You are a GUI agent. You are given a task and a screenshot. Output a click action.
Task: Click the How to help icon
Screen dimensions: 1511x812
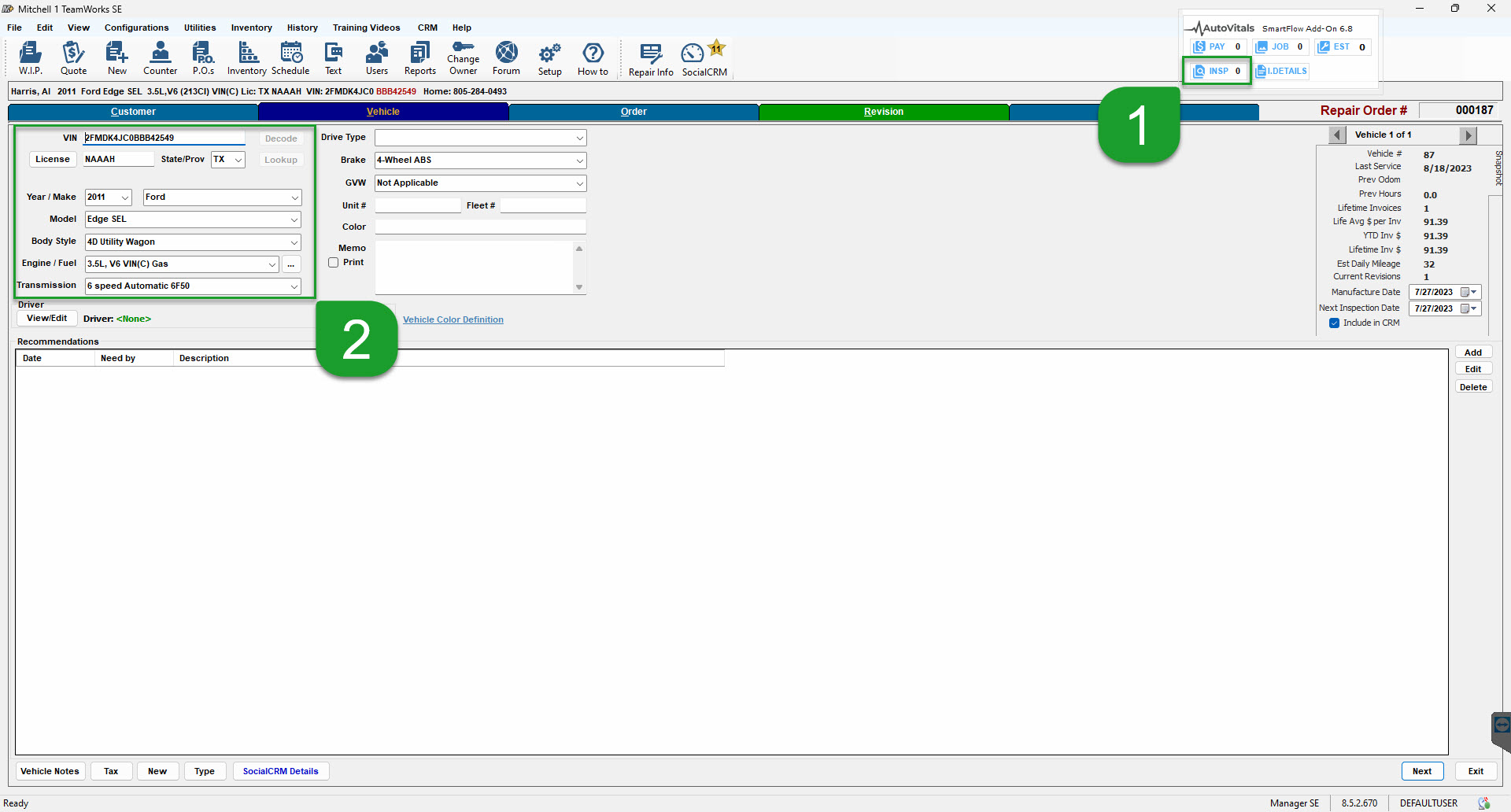(593, 59)
